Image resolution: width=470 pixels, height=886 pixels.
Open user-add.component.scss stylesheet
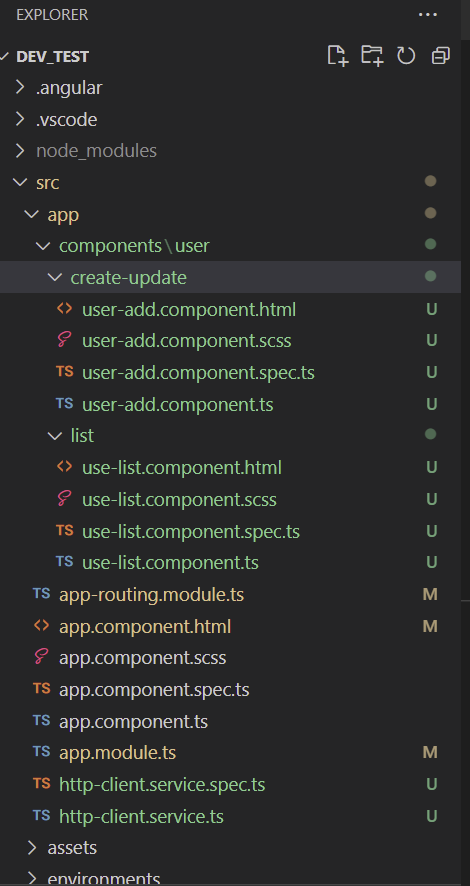[230, 341]
